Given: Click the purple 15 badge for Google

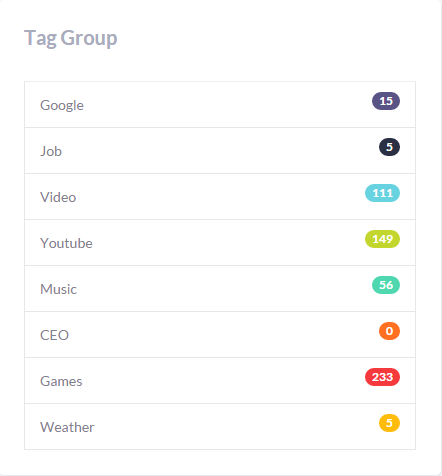Looking at the screenshot, I should pos(386,101).
